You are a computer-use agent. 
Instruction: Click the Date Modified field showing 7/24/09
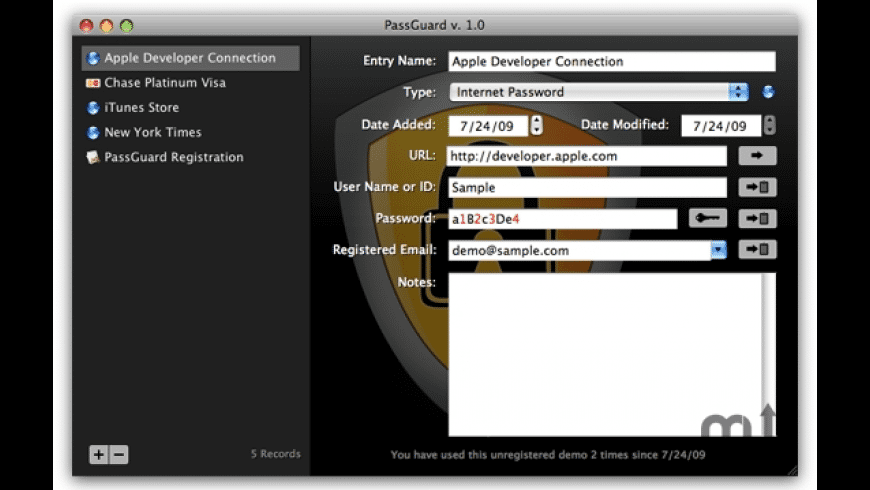(721, 126)
